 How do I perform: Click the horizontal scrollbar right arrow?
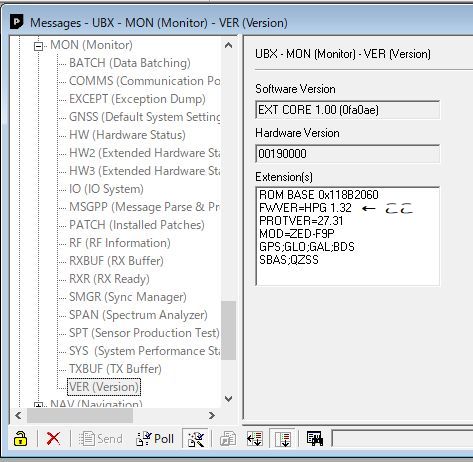click(x=212, y=415)
